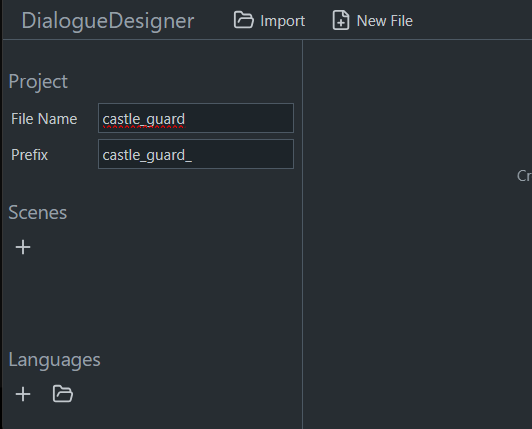This screenshot has width=532, height=429.
Task: Click the File Name label
Action: pyautogui.click(x=44, y=119)
